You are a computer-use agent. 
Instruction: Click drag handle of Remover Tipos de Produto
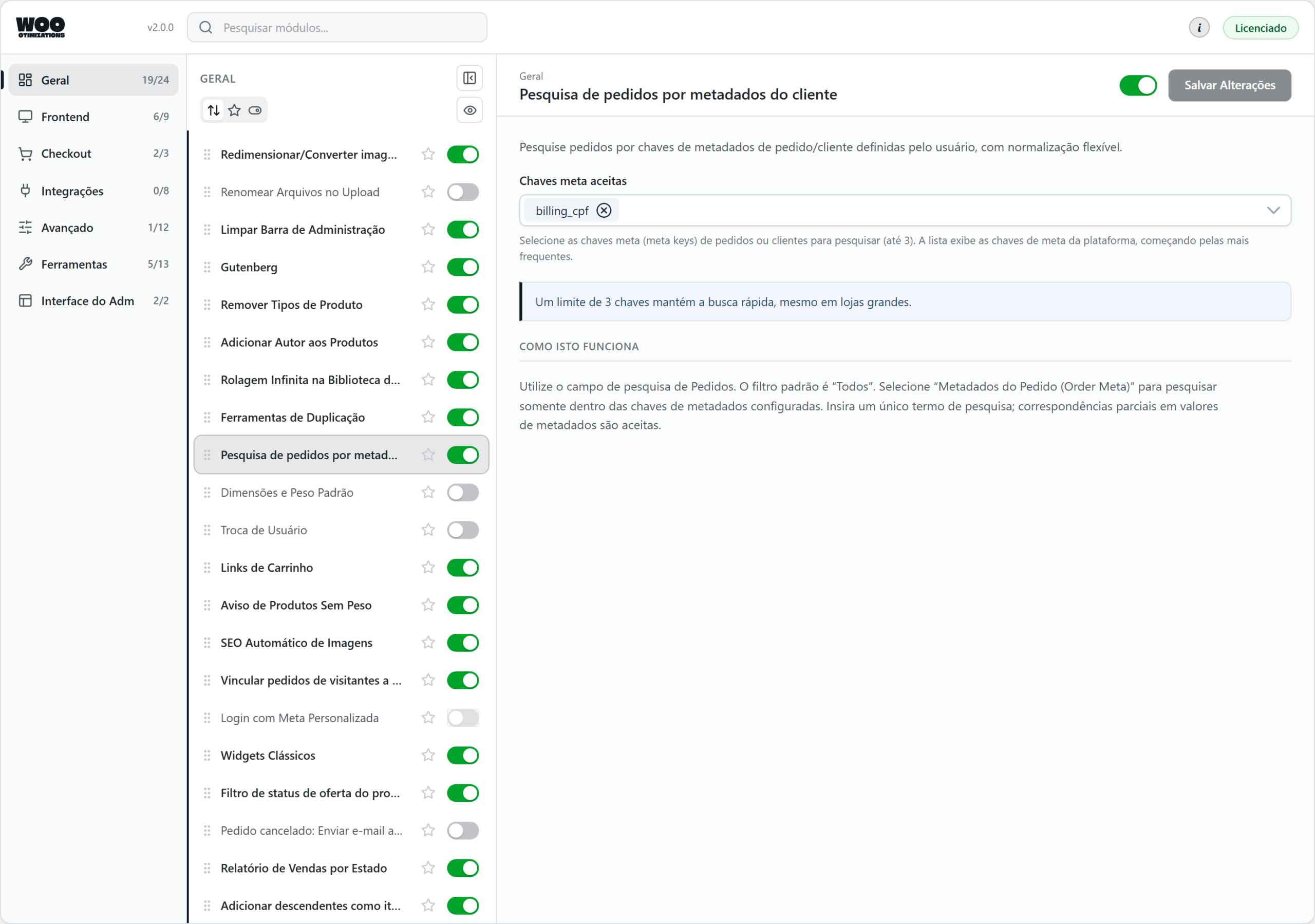208,304
